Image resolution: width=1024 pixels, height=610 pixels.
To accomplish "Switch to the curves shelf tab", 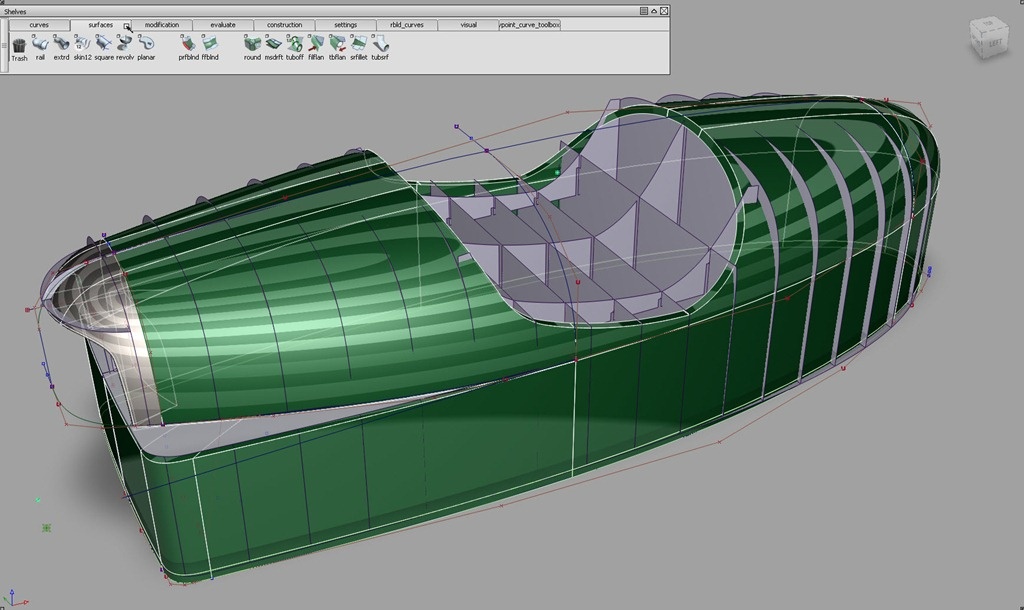I will pyautogui.click(x=39, y=25).
